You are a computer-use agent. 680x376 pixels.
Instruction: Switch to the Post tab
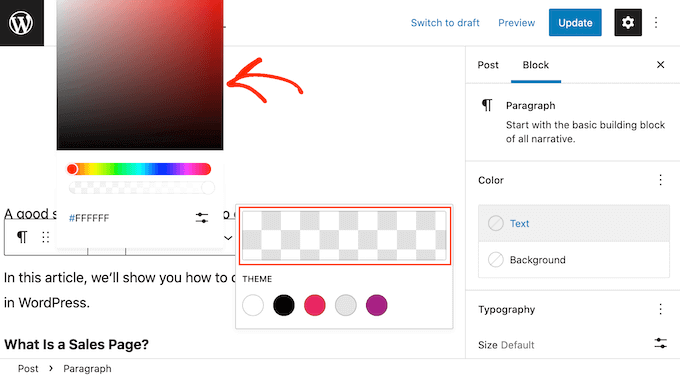pos(488,65)
